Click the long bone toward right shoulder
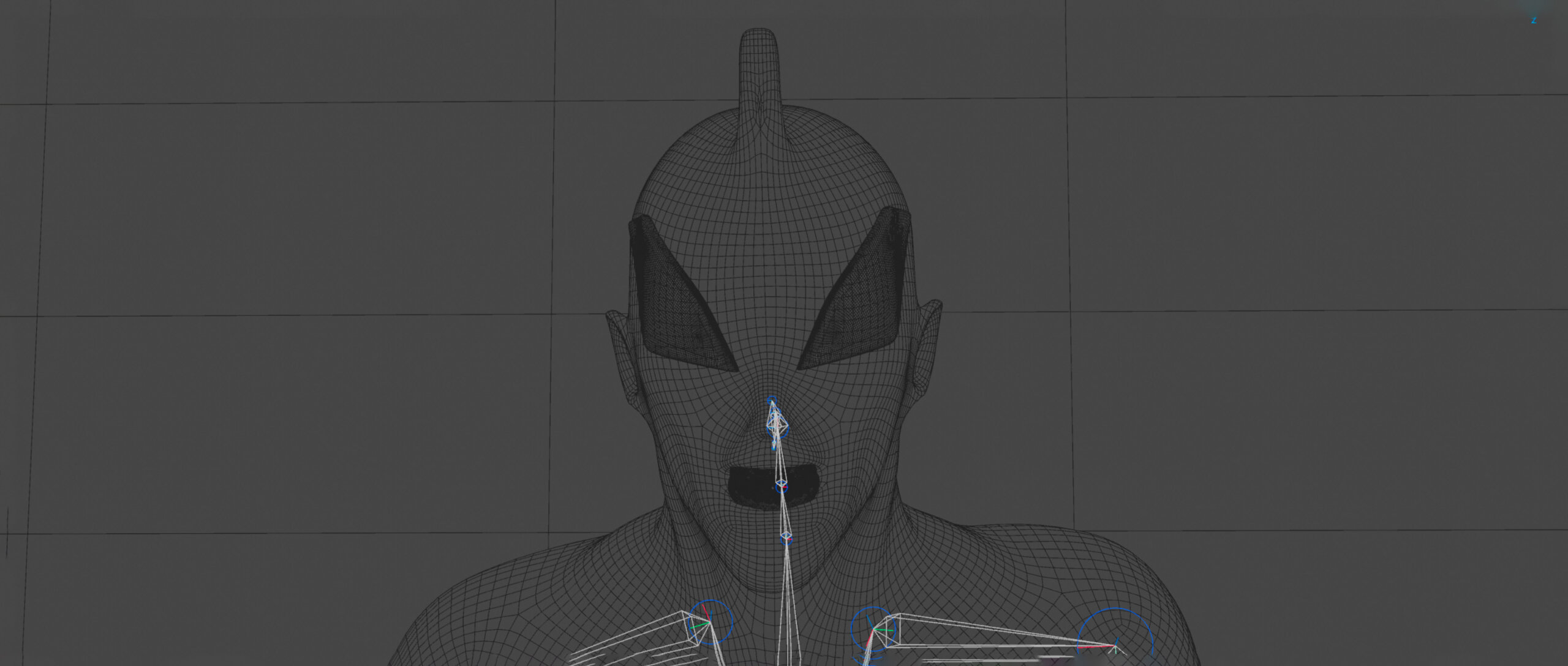 coord(992,630)
